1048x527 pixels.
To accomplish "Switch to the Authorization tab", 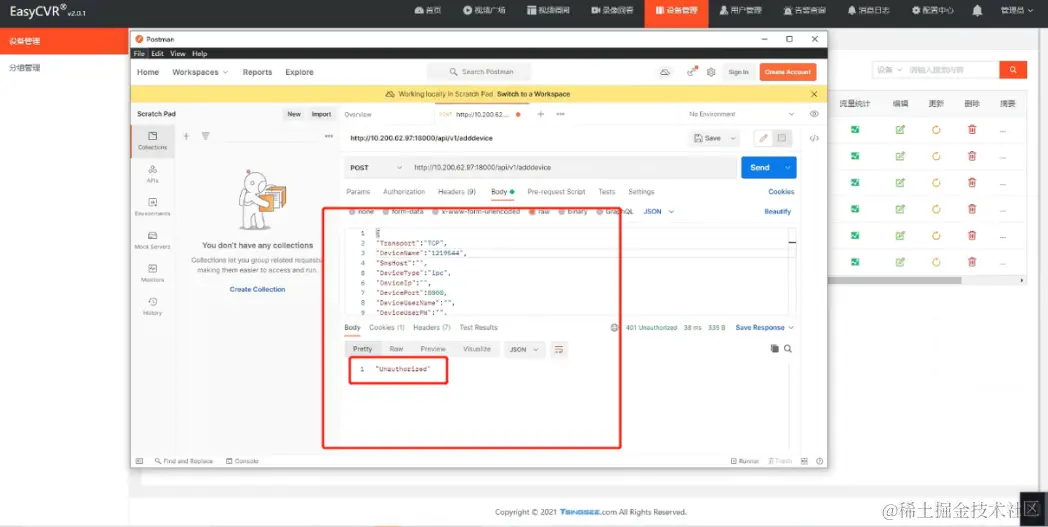I will [x=404, y=192].
